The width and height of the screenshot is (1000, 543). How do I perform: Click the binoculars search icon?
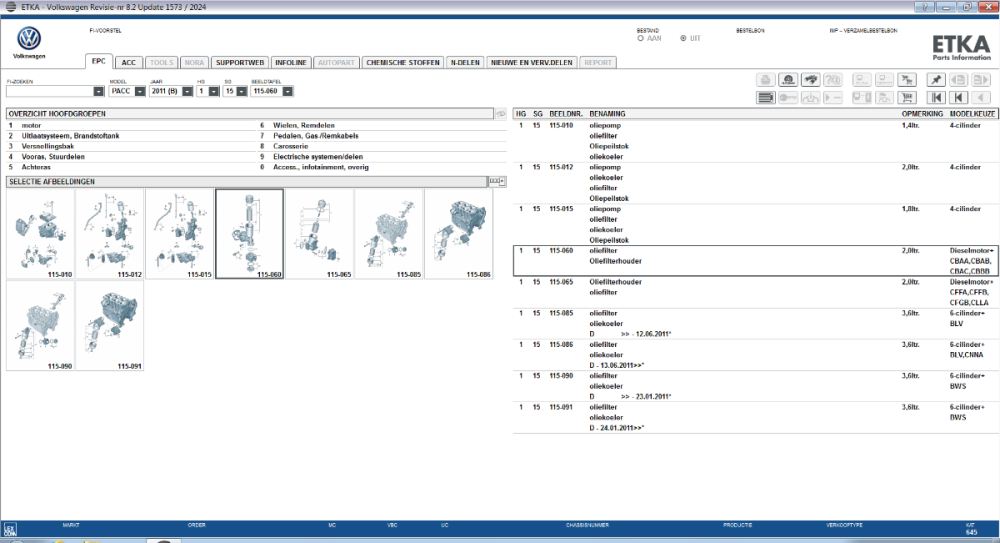point(811,80)
